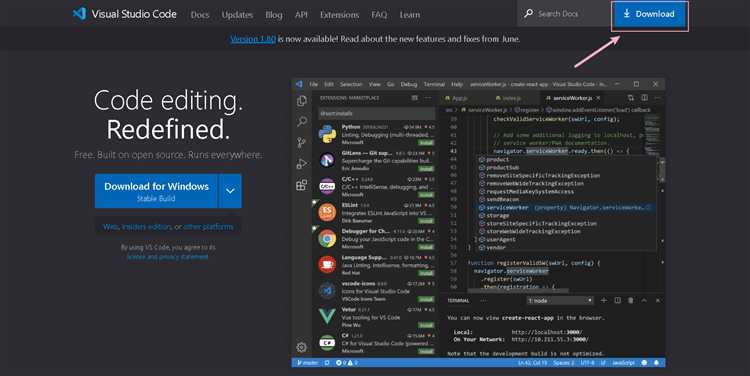The height and width of the screenshot is (376, 750).
Task: Open the Docs menu item
Action: pos(200,15)
